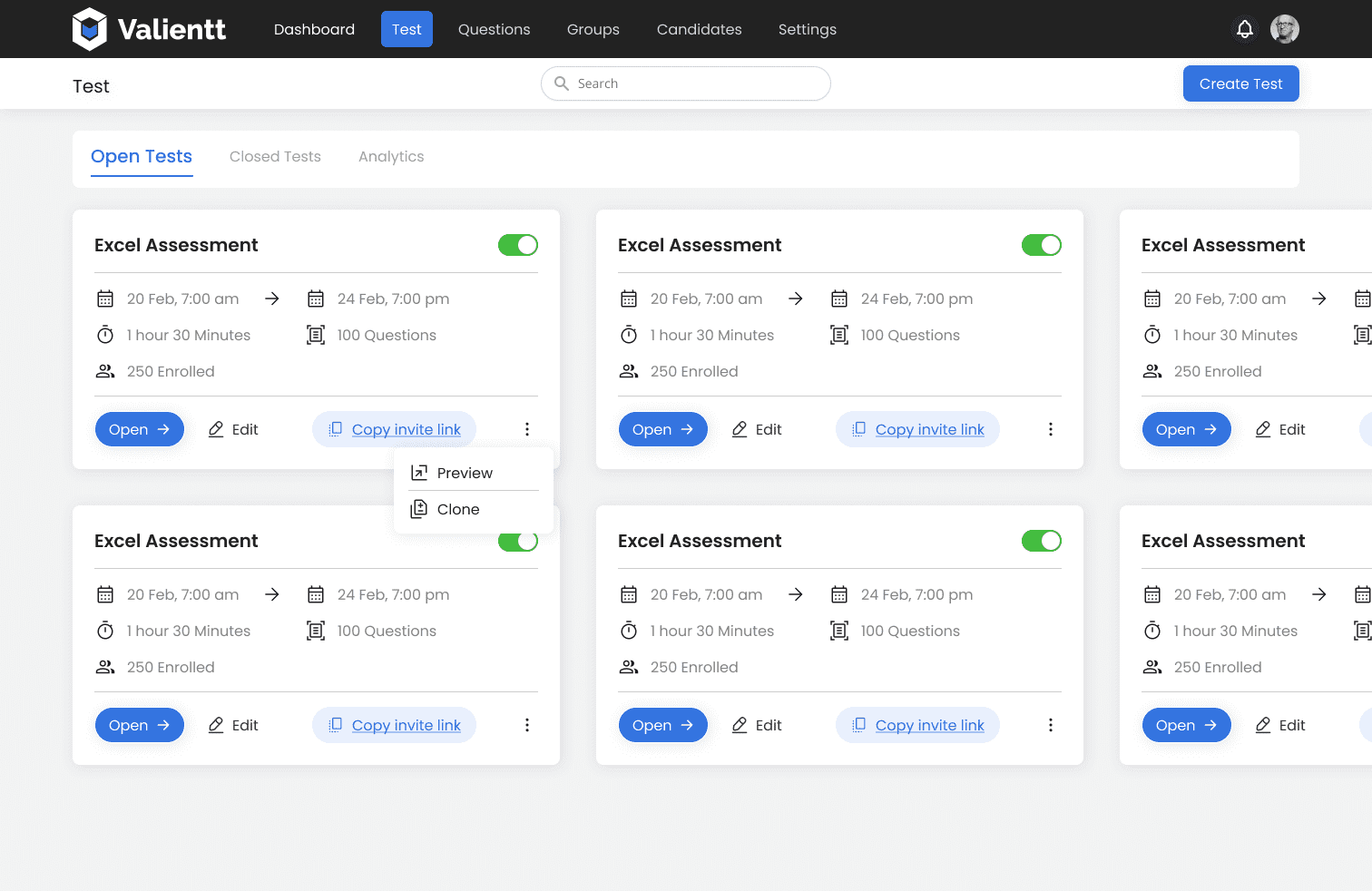Click the pencil Edit icon on the top-middle card
The image size is (1372, 891).
pos(740,429)
